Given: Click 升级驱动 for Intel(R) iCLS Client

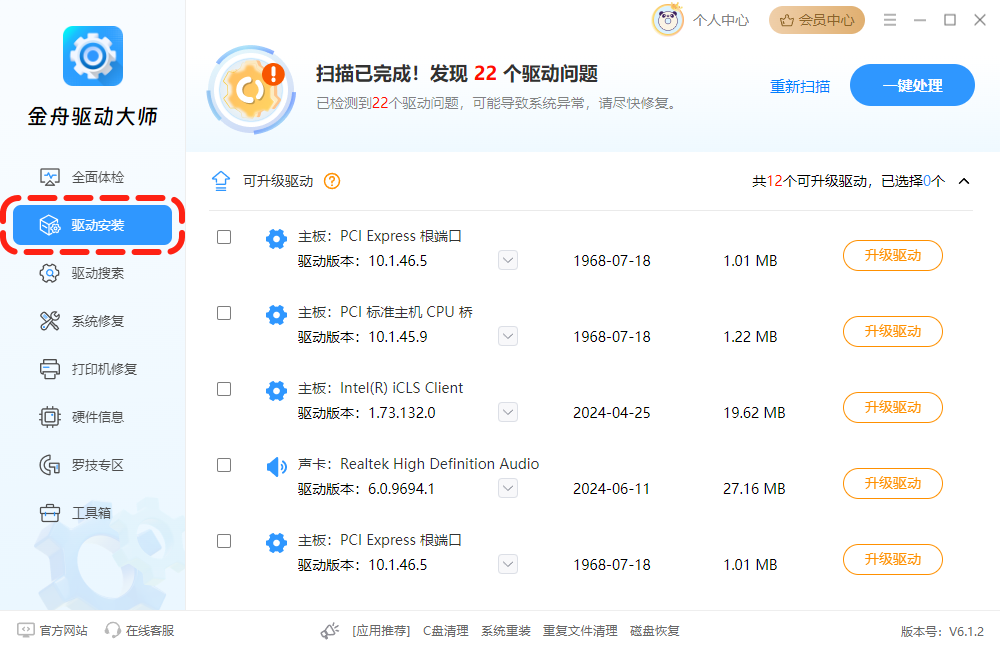Looking at the screenshot, I should click(x=892, y=408).
